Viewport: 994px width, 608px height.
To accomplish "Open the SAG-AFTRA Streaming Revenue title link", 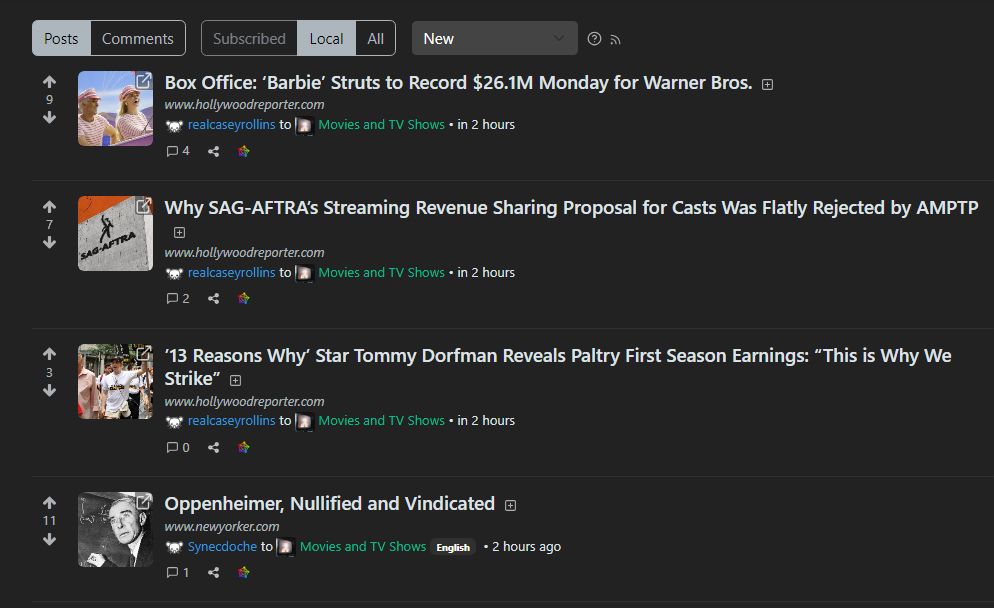I will coord(571,207).
